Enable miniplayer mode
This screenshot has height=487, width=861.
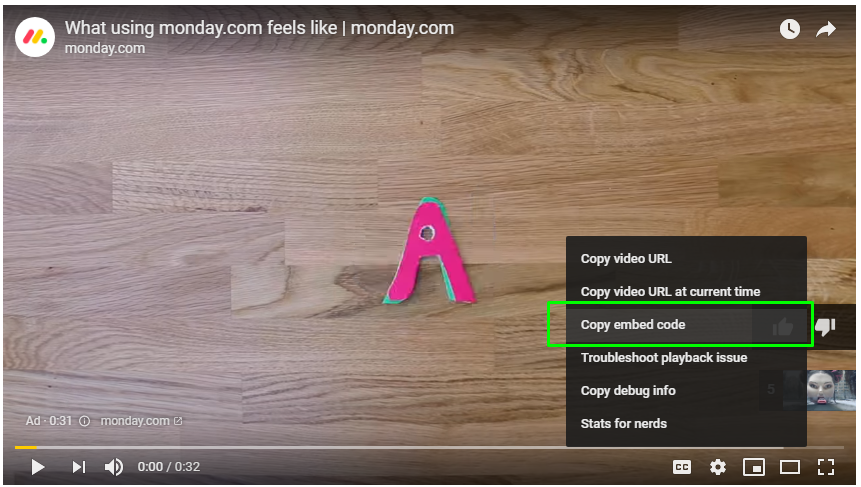[x=753, y=467]
